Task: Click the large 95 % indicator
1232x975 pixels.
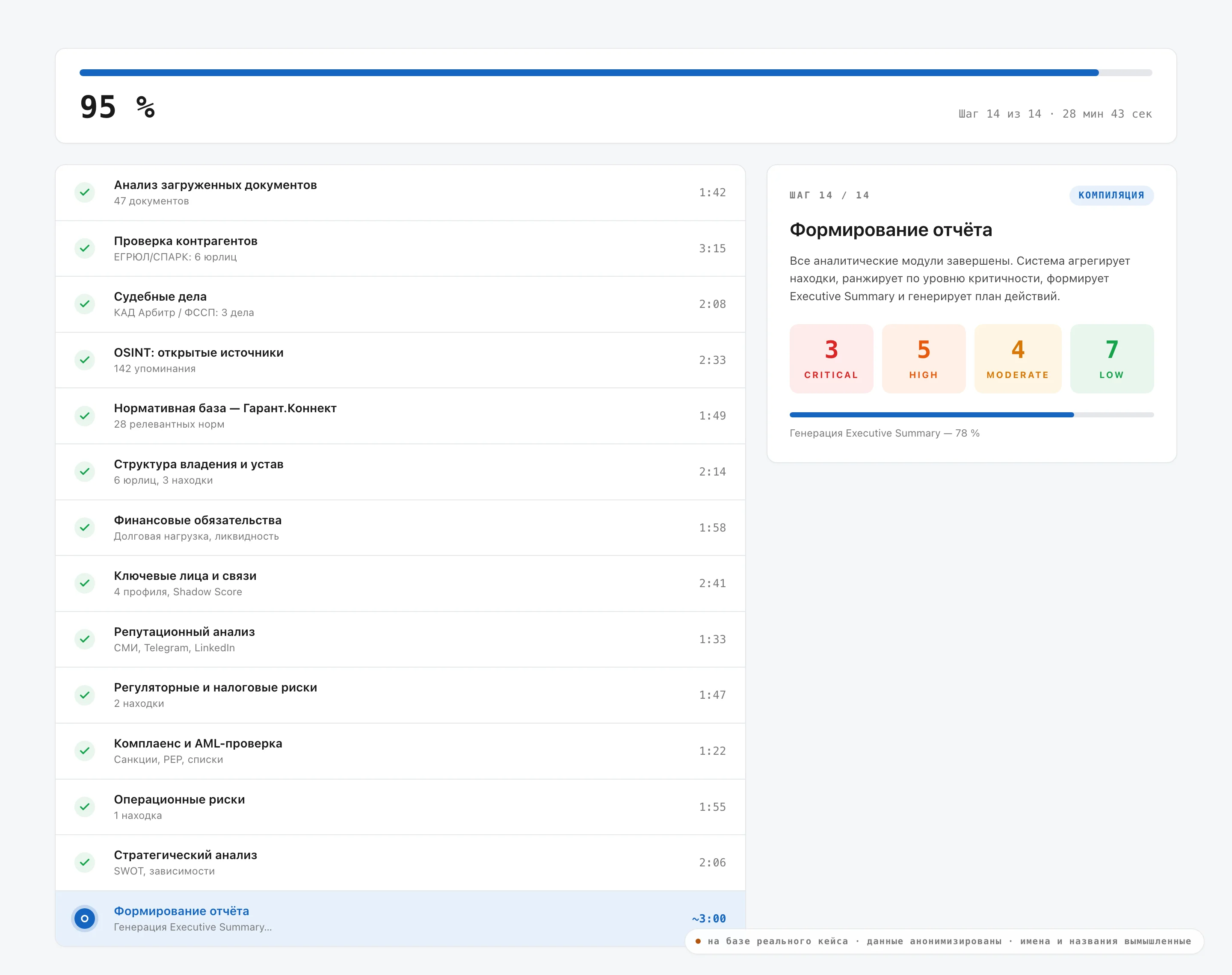Action: [118, 107]
